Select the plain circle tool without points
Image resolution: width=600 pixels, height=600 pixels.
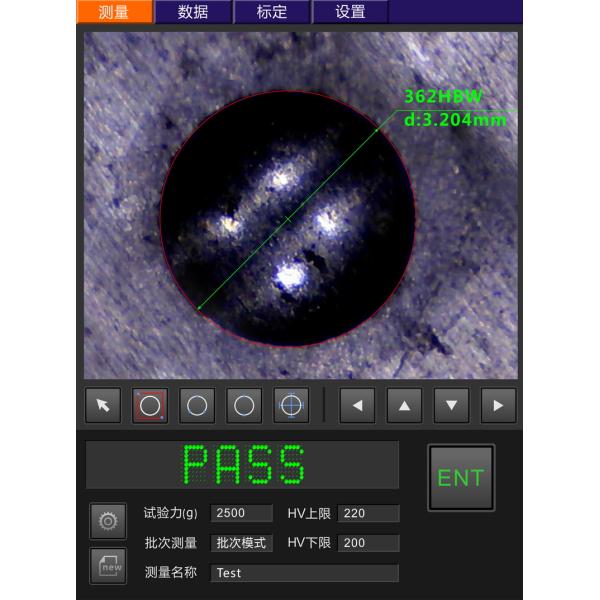coord(244,405)
